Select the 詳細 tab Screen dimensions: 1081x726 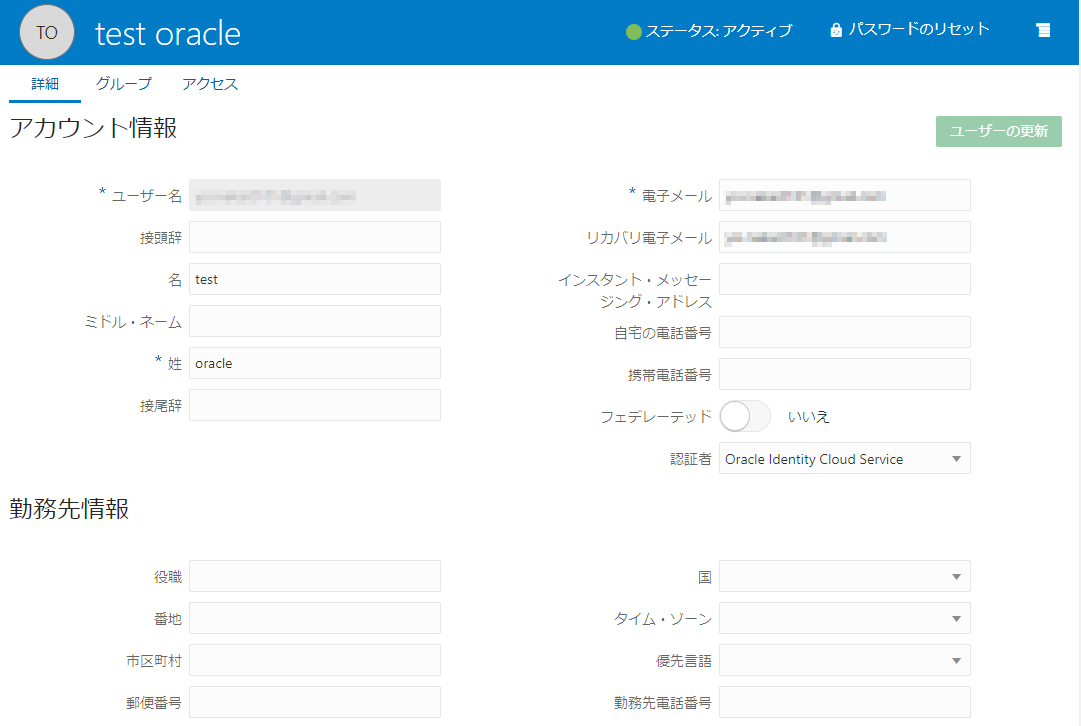click(x=45, y=84)
